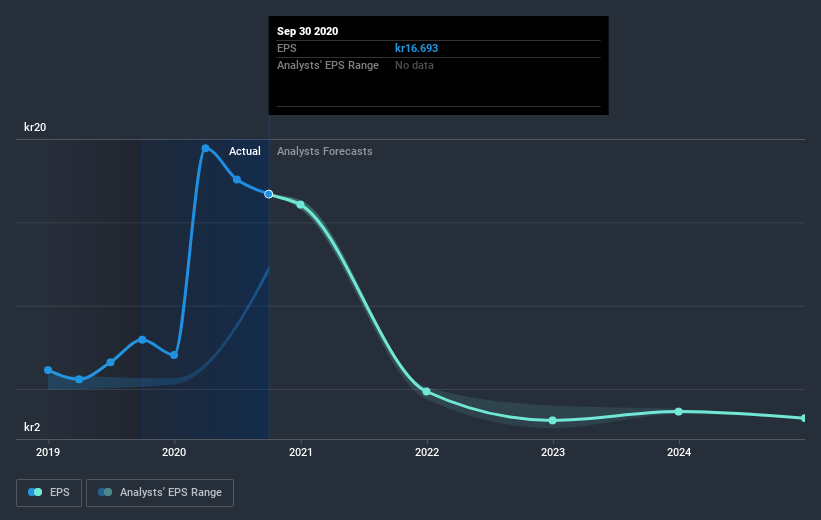Click the 2021 x-axis label
Image resolution: width=821 pixels, height=520 pixels.
click(301, 452)
